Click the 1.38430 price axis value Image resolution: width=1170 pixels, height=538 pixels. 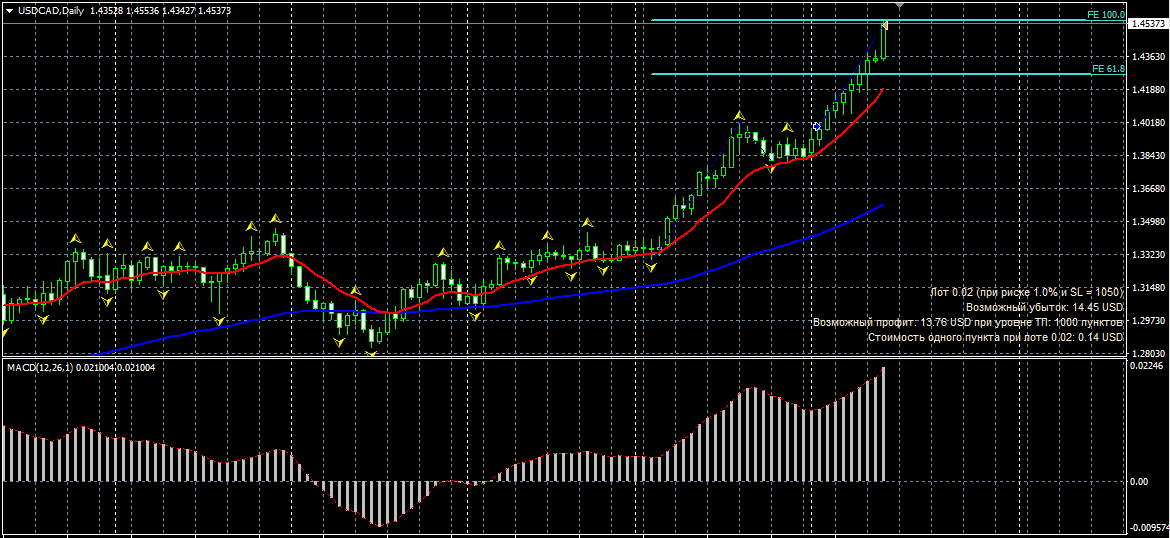coord(1147,155)
